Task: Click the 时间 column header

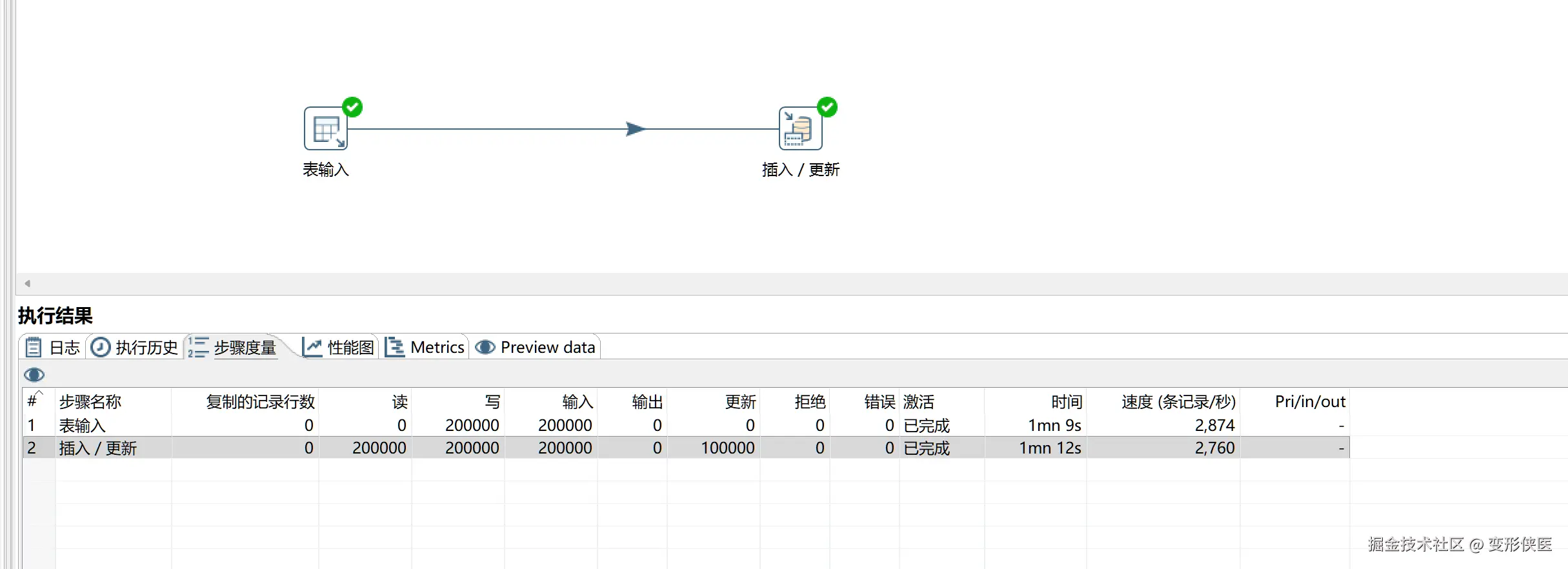Action: (1066, 402)
